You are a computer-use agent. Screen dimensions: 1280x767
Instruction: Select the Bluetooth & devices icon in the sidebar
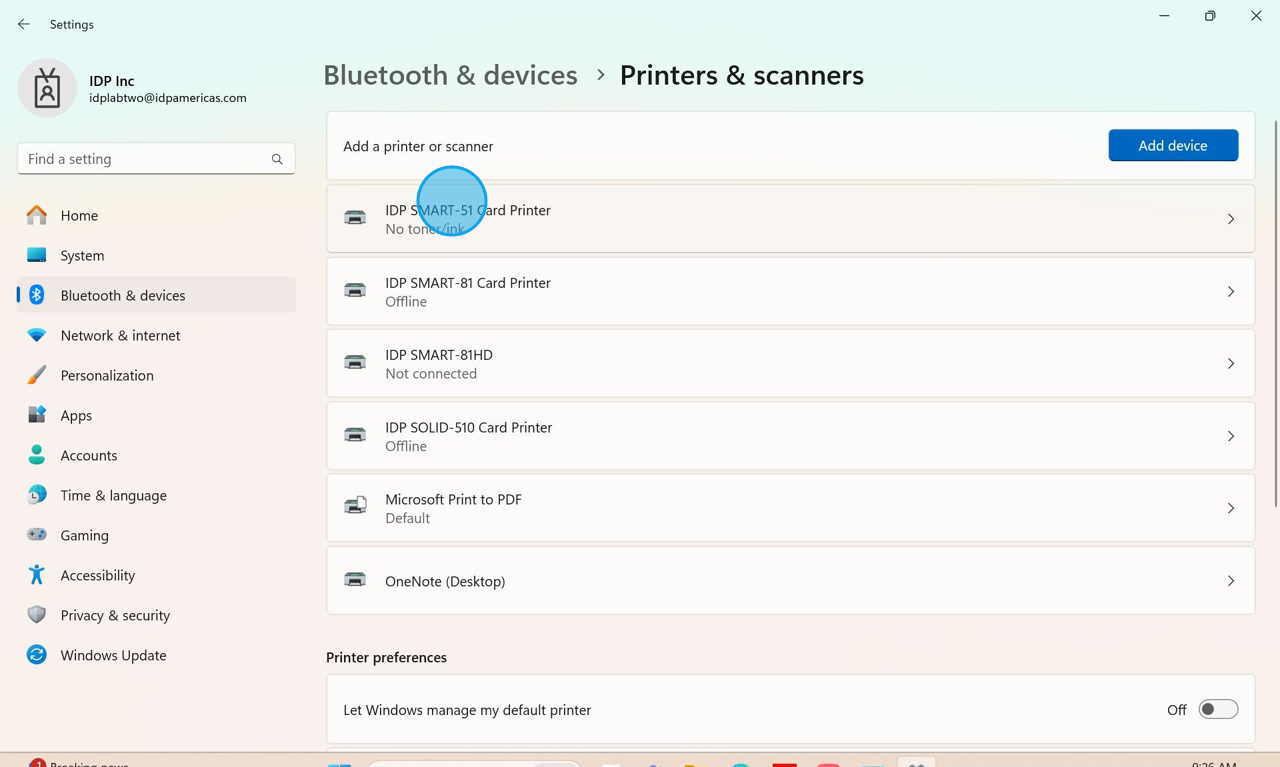(x=37, y=295)
